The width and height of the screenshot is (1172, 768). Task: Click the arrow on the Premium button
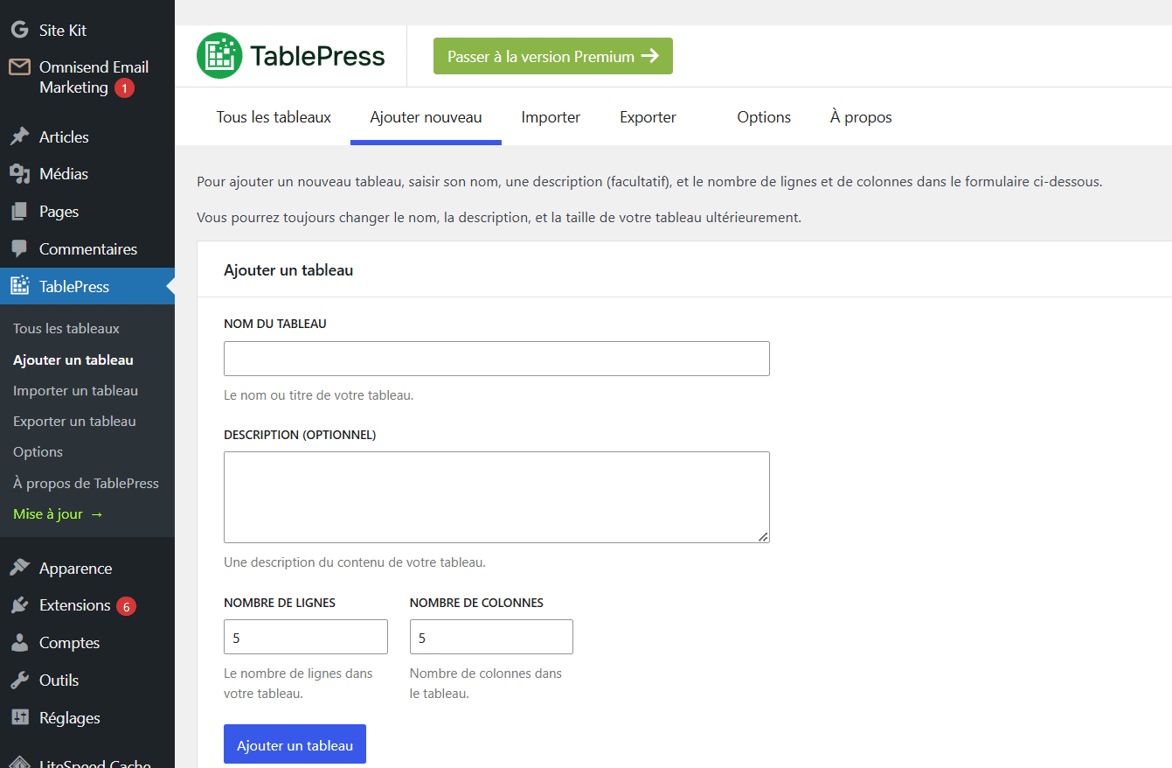[650, 55]
